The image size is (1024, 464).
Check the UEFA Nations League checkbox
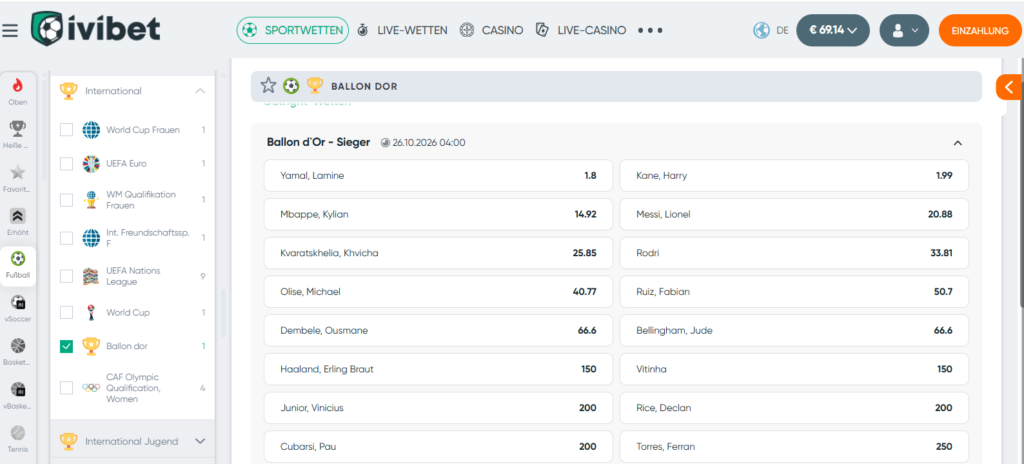67,276
